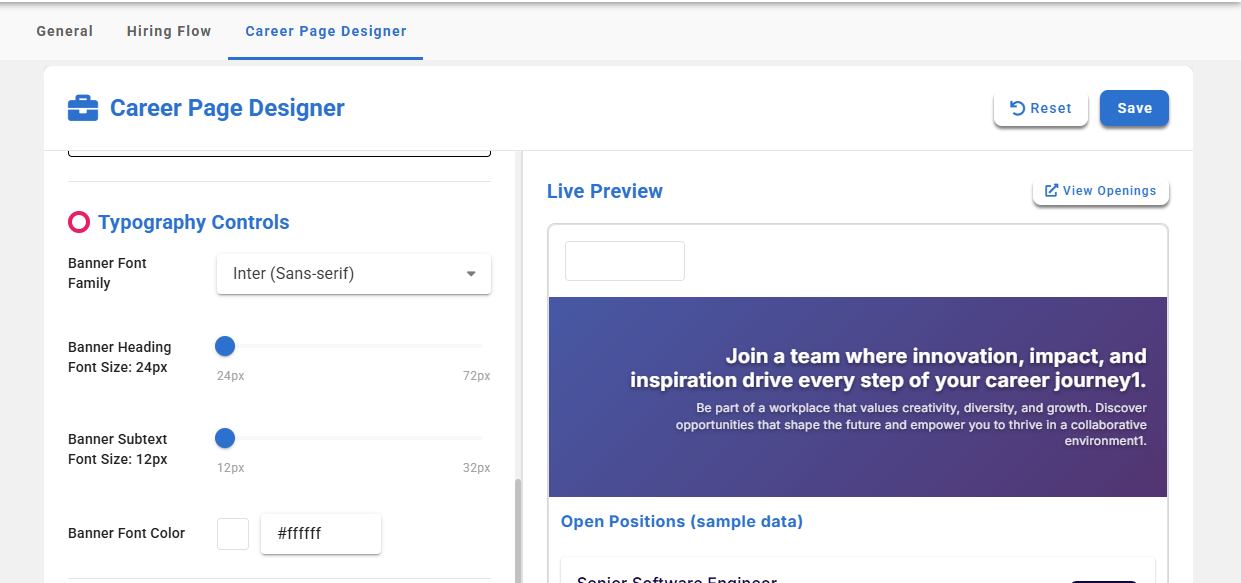Screen dimensions: 1241x583
Task: Open the white Banner Font Color swatch
Action: pos(233,533)
